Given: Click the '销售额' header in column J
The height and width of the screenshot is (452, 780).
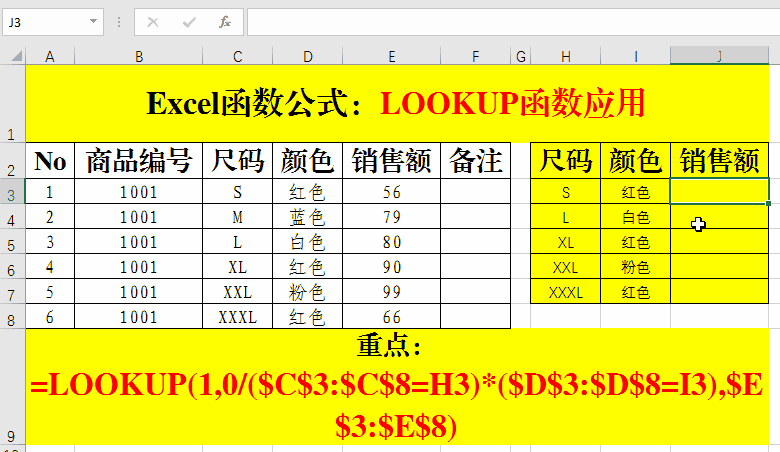Looking at the screenshot, I should point(719,161).
